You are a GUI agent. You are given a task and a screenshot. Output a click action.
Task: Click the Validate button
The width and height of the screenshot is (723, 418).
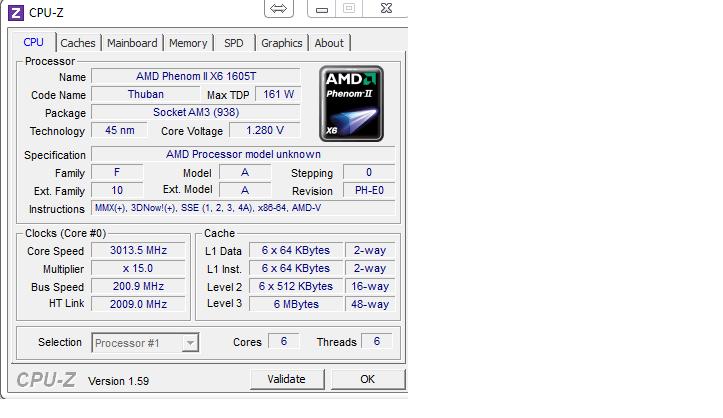(286, 379)
